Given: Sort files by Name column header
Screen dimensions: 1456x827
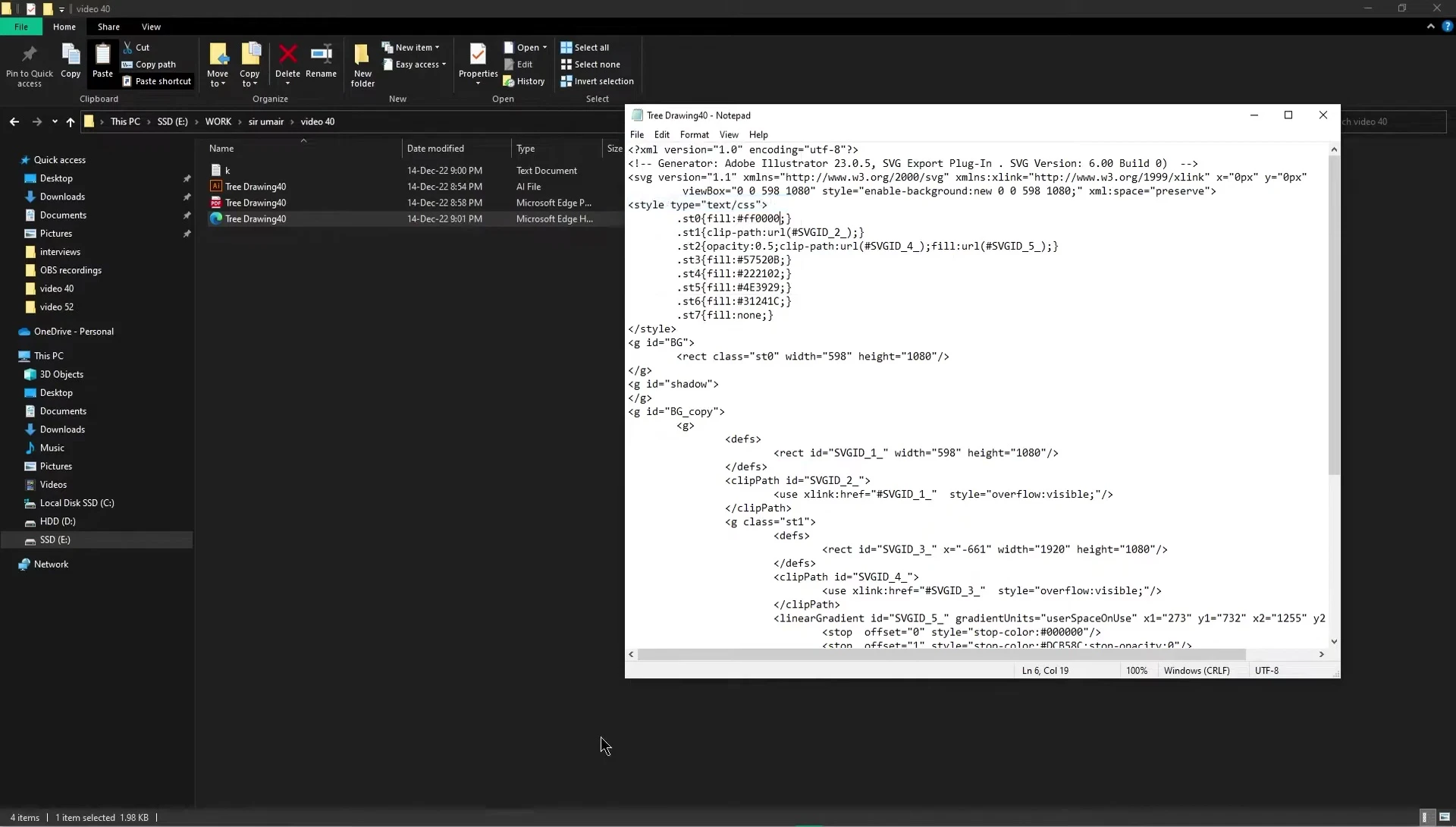Looking at the screenshot, I should click(303, 148).
